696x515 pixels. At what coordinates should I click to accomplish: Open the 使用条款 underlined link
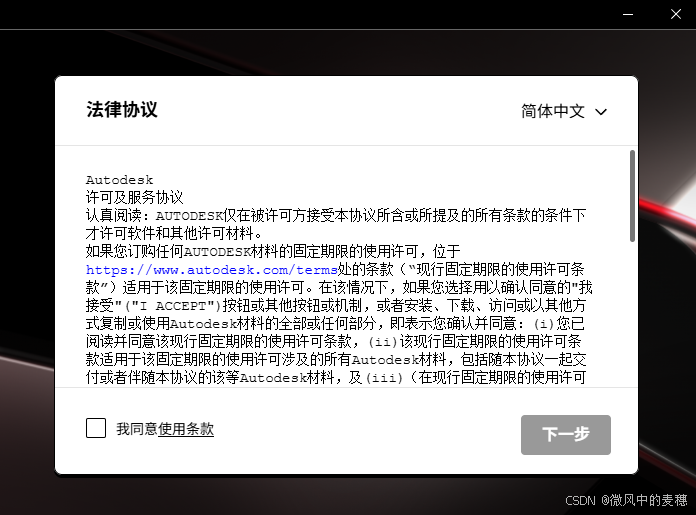[x=186, y=429]
